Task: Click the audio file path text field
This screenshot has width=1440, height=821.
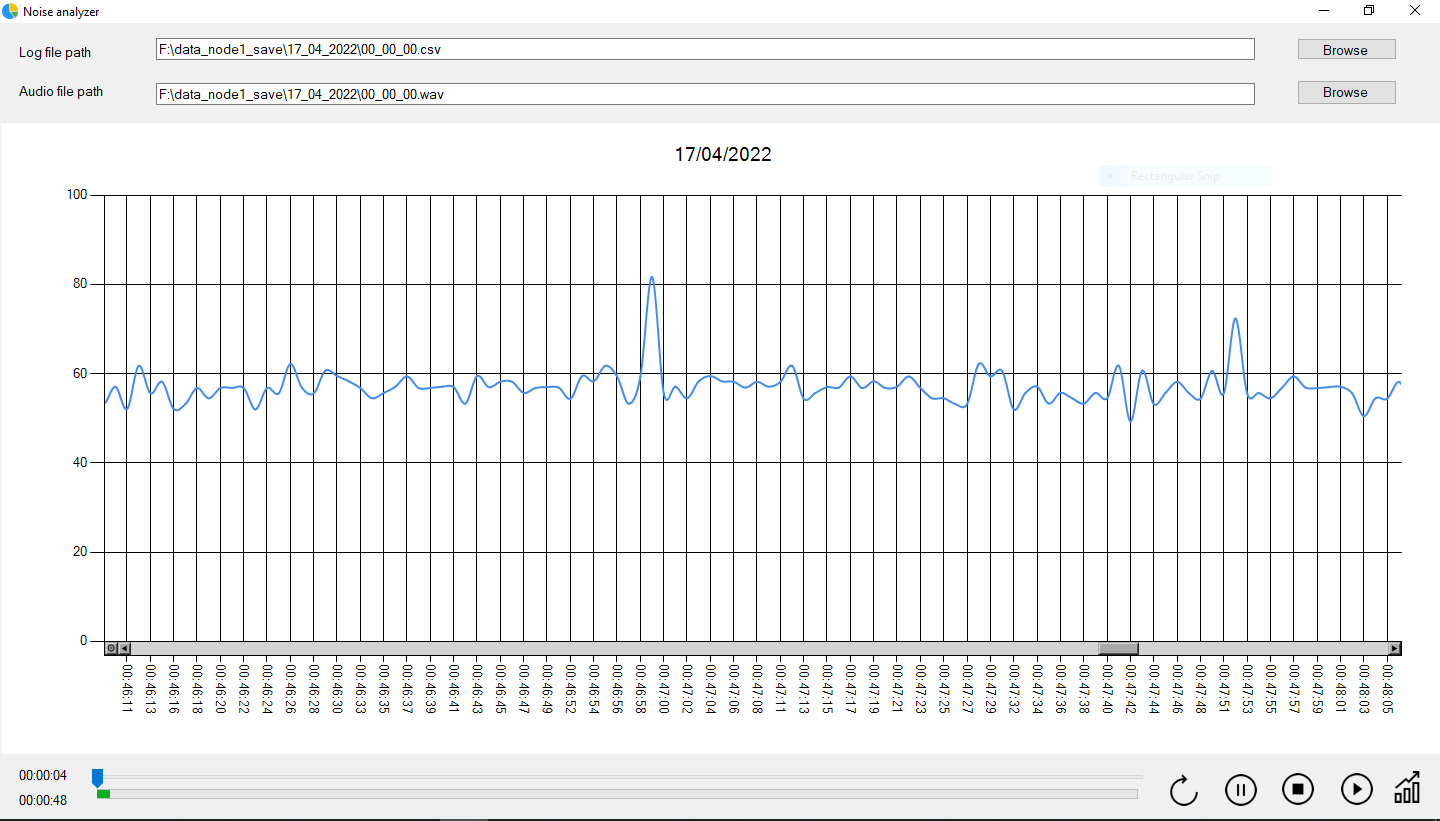Action: (705, 94)
